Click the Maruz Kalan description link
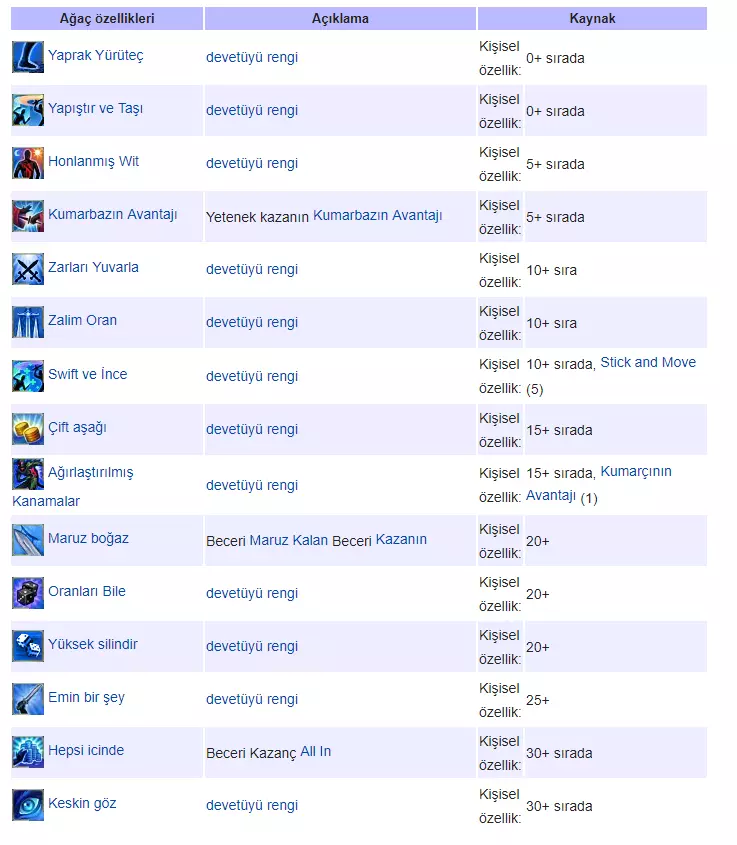 tap(288, 540)
